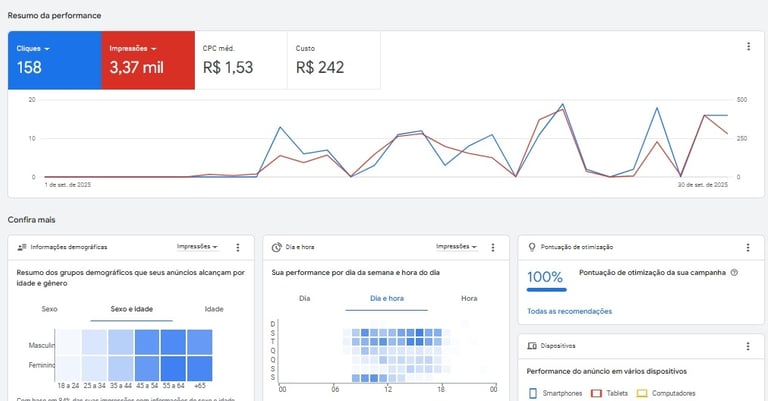
Task: Click the Dispositivos devices icon
Action: click(x=532, y=346)
